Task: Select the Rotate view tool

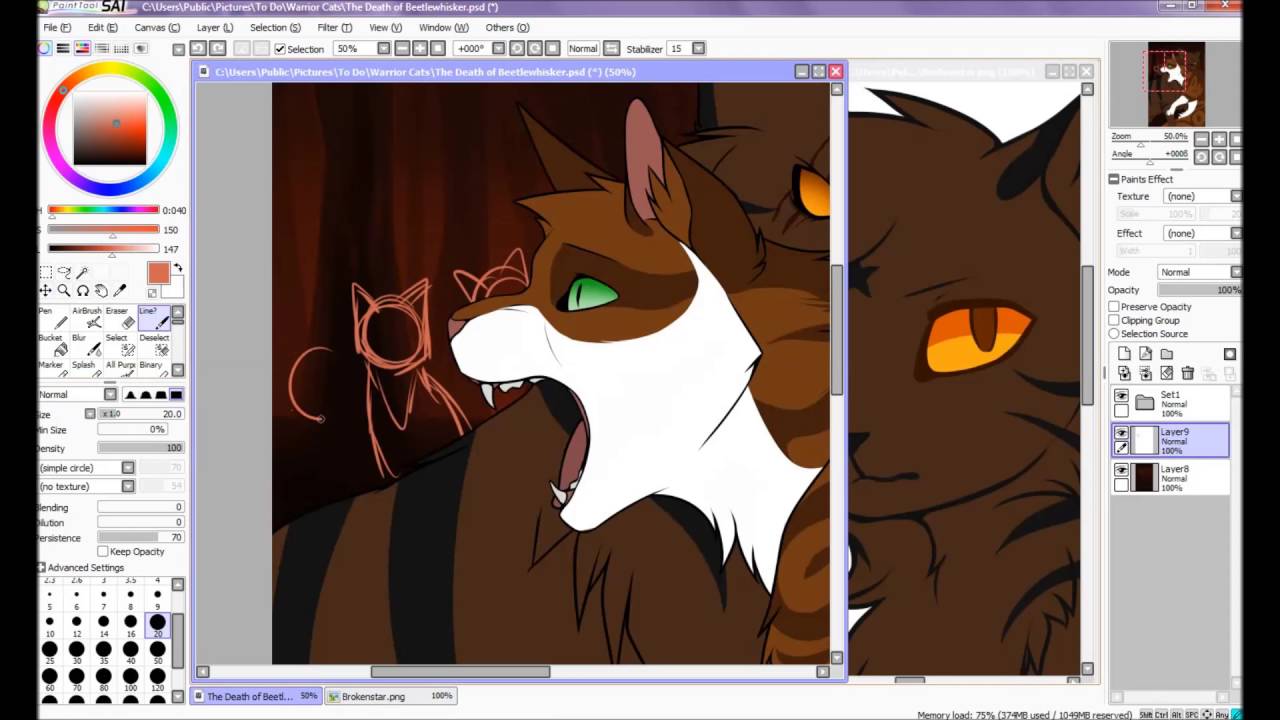Action: click(83, 290)
